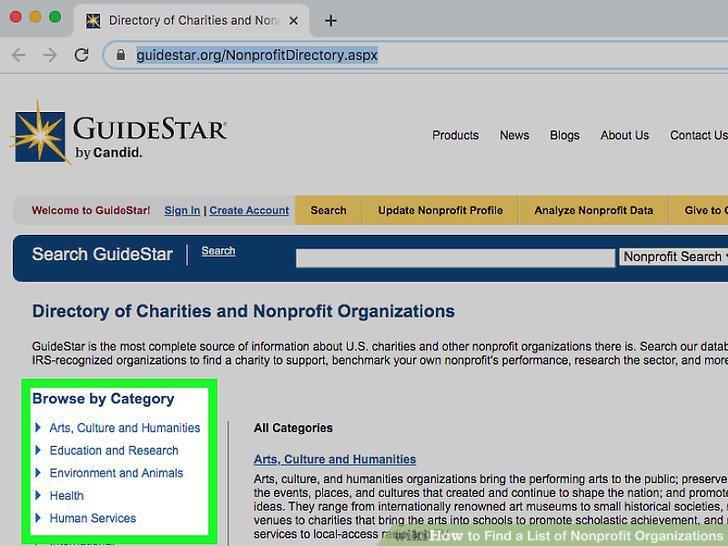Close the Directory of Charities tab
This screenshot has width=728, height=546.
[293, 20]
